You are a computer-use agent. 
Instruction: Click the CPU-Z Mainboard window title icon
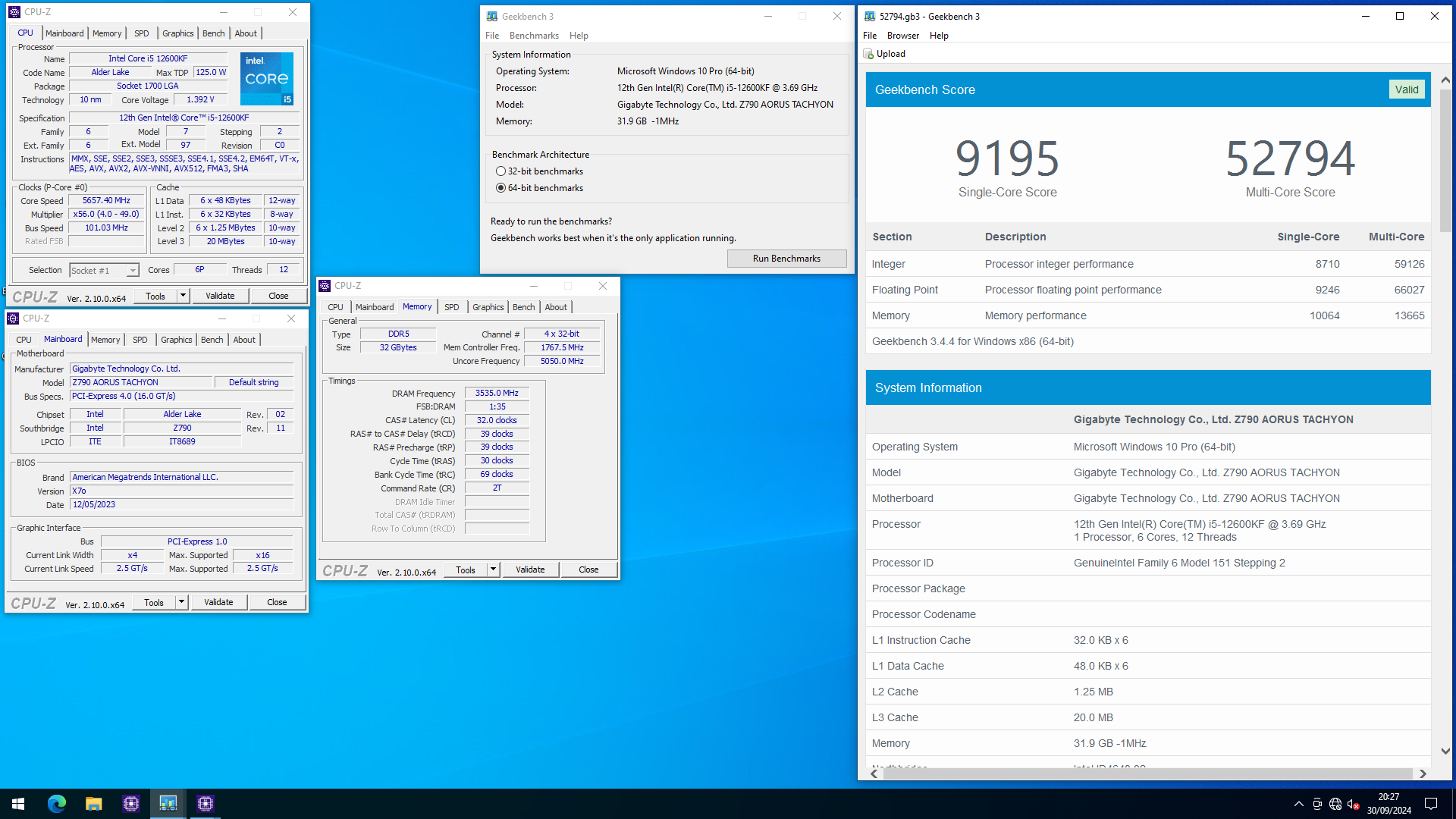click(x=13, y=318)
